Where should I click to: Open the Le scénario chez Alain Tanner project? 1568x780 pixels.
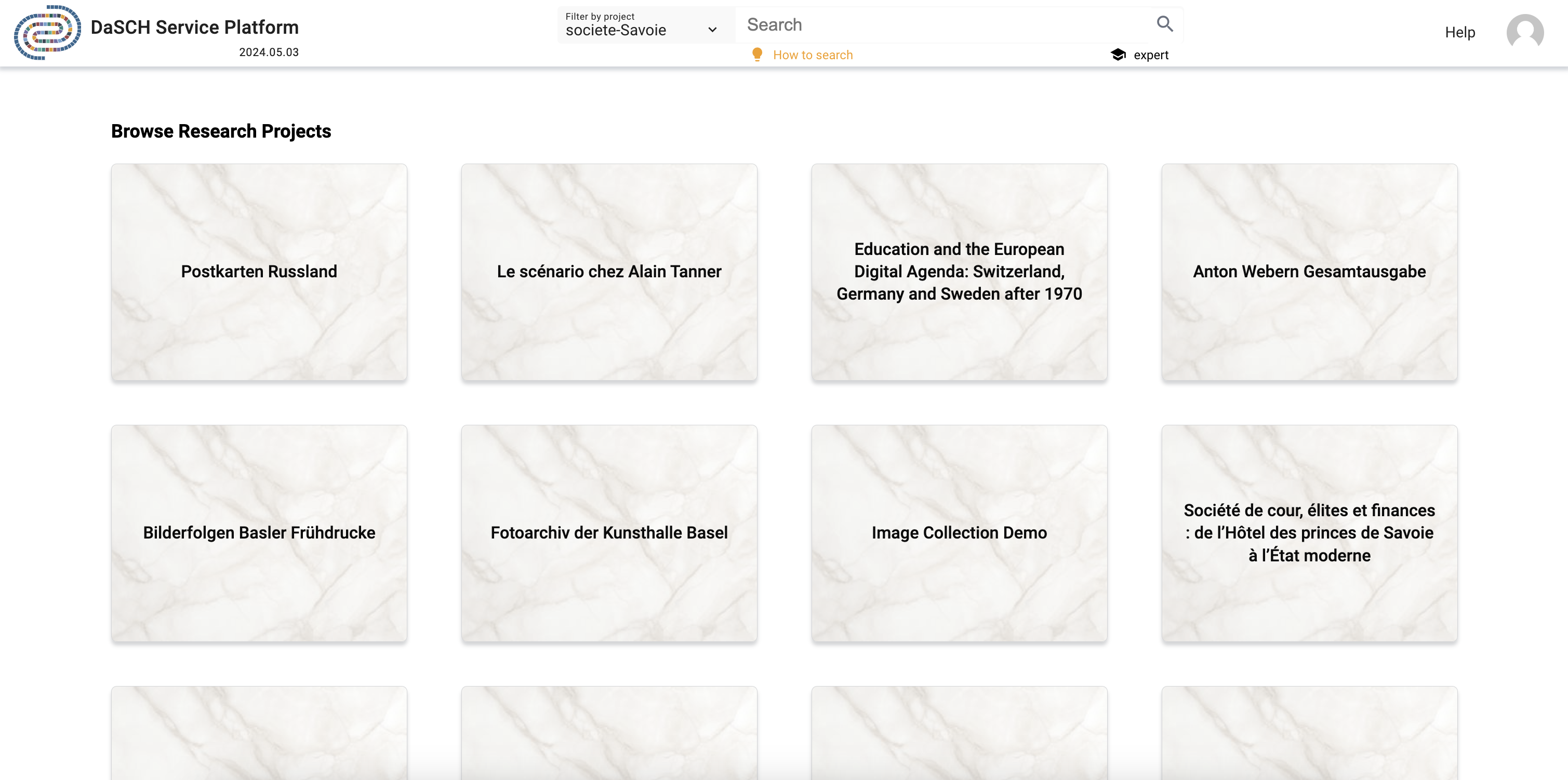click(609, 272)
